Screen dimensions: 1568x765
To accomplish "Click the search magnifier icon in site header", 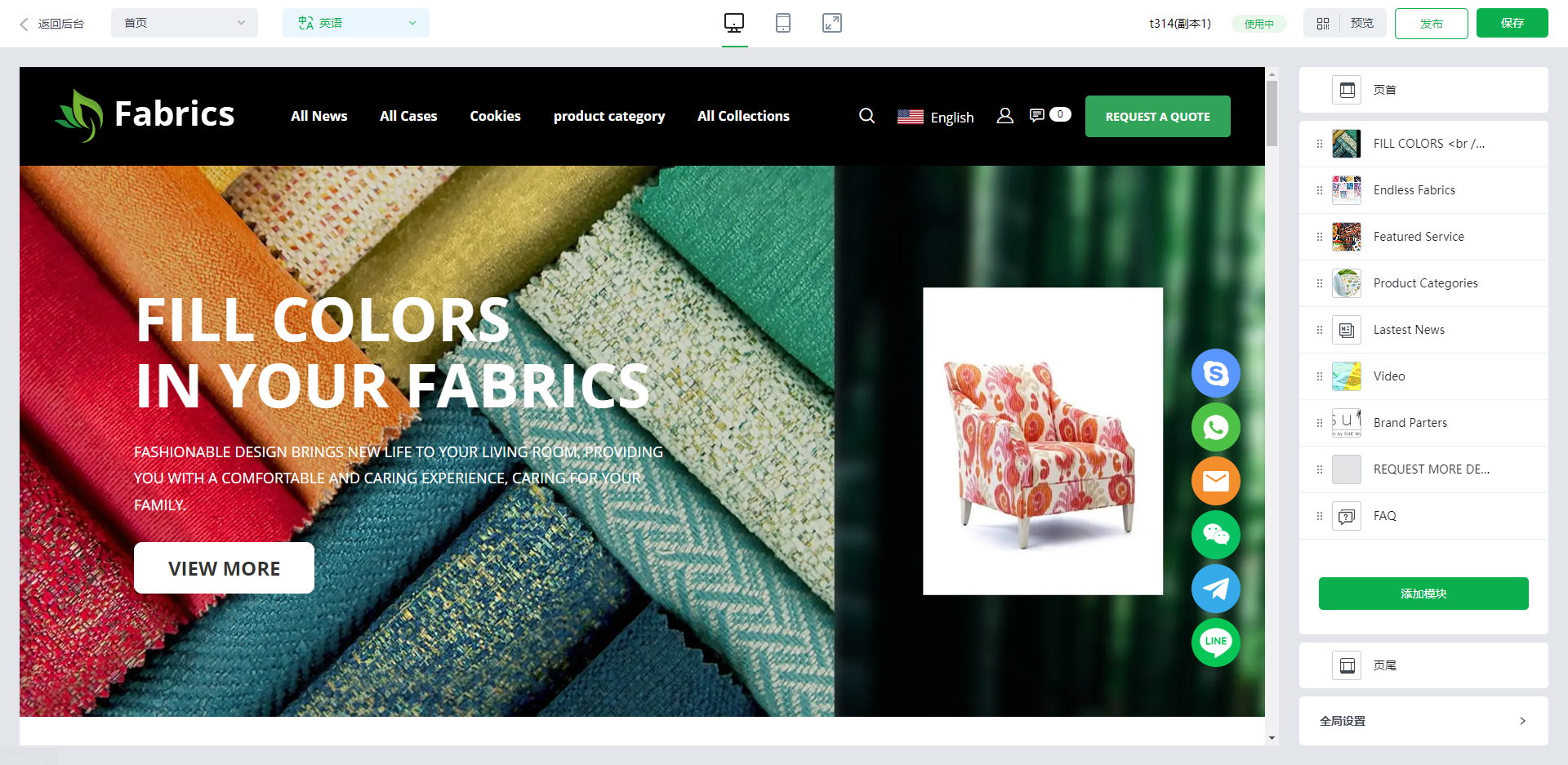I will click(x=867, y=116).
